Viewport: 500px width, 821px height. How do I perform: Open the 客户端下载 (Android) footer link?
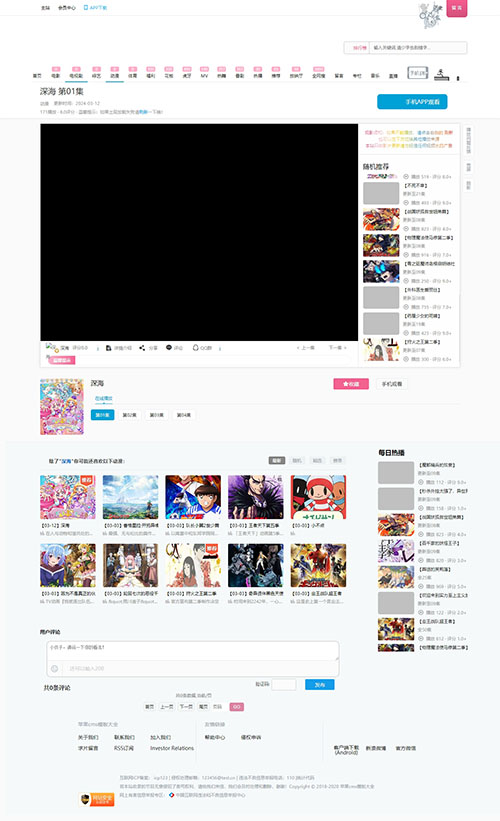[346, 750]
